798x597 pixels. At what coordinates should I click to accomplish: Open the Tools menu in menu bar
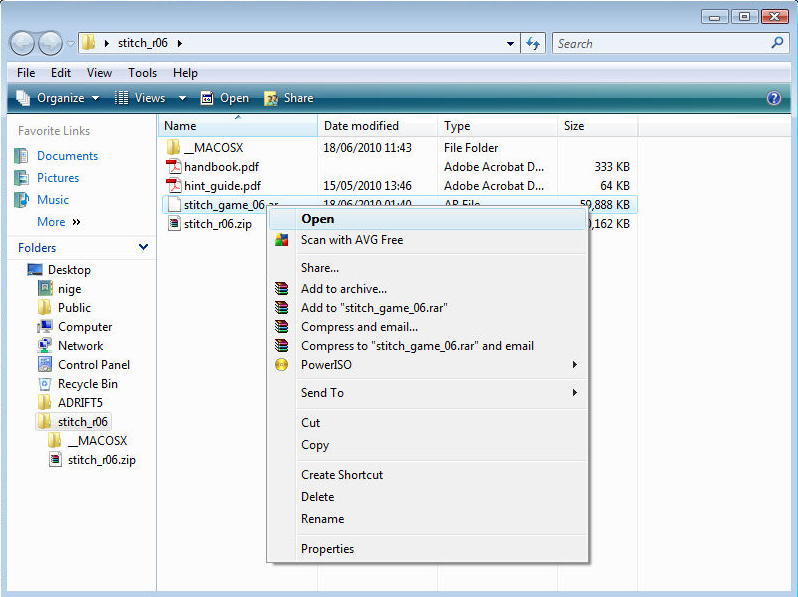pyautogui.click(x=142, y=73)
